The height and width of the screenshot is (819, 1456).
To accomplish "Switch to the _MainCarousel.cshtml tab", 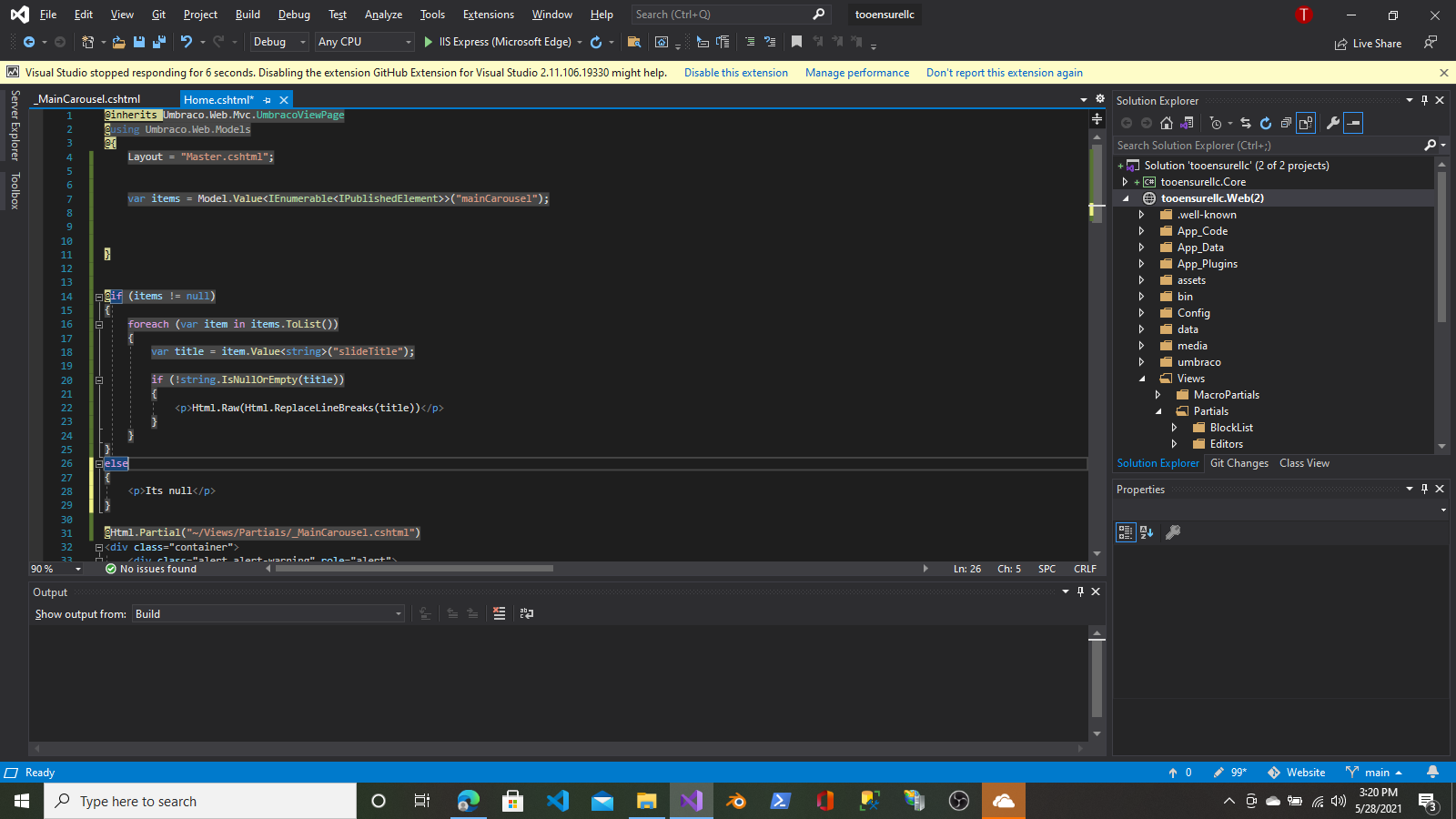I will coord(89,99).
